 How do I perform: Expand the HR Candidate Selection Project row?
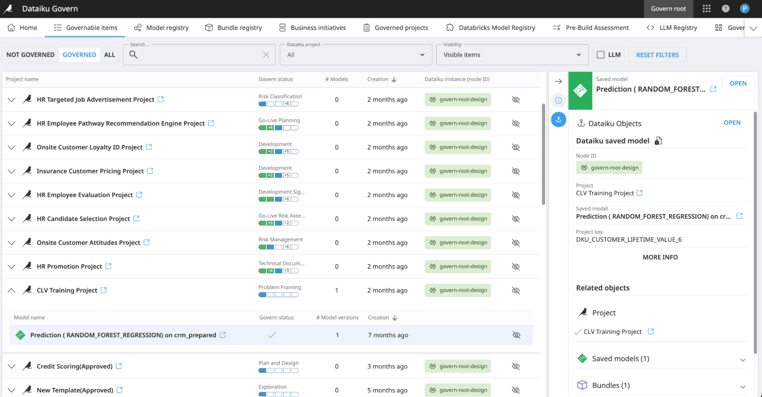(12, 219)
